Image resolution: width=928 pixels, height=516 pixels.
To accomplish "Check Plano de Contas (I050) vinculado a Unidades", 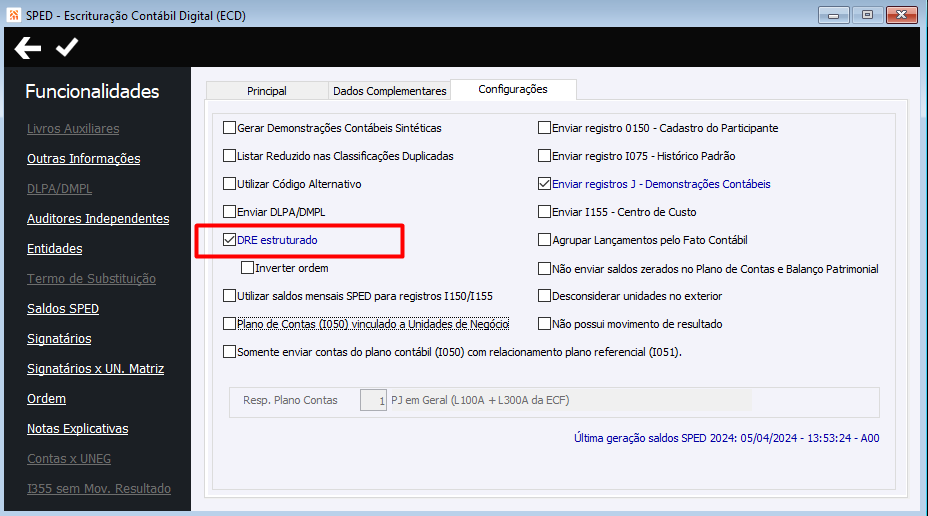I will [230, 324].
